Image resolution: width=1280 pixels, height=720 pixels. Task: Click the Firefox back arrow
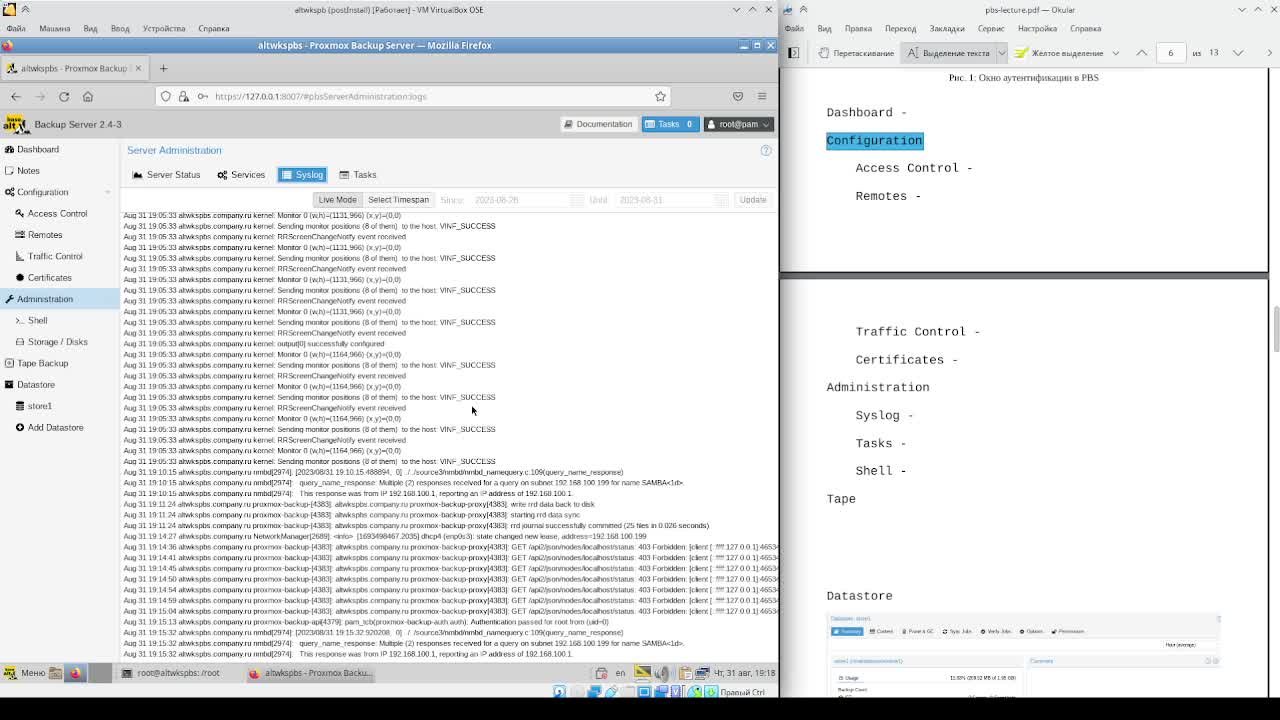click(15, 96)
